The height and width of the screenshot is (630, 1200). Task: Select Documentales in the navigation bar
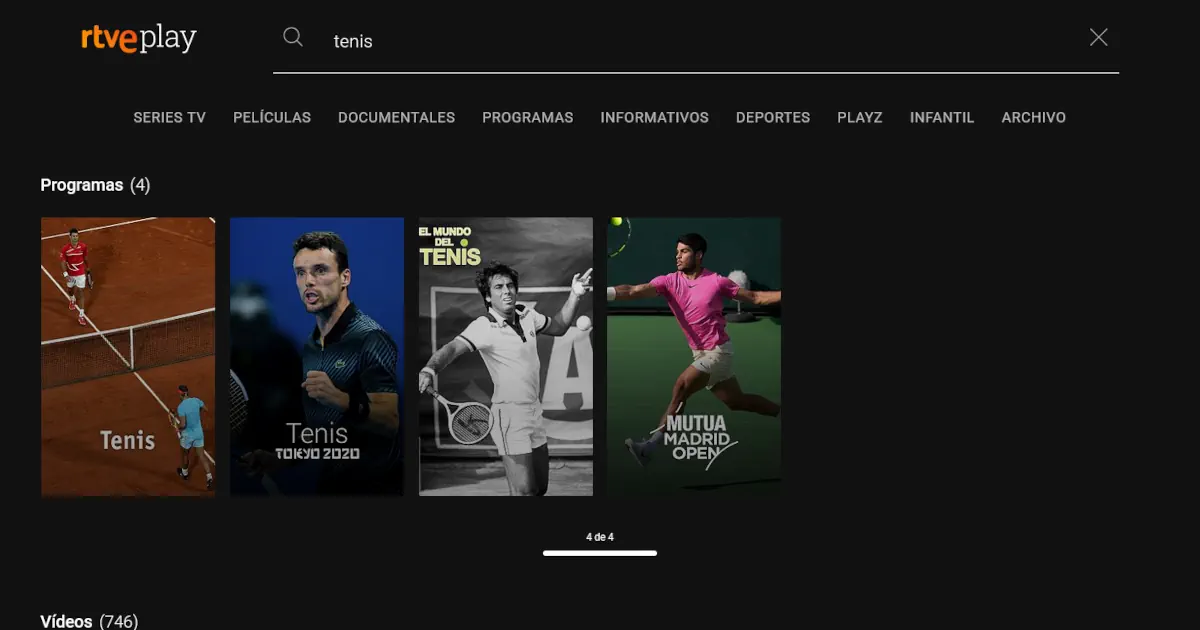click(x=396, y=117)
